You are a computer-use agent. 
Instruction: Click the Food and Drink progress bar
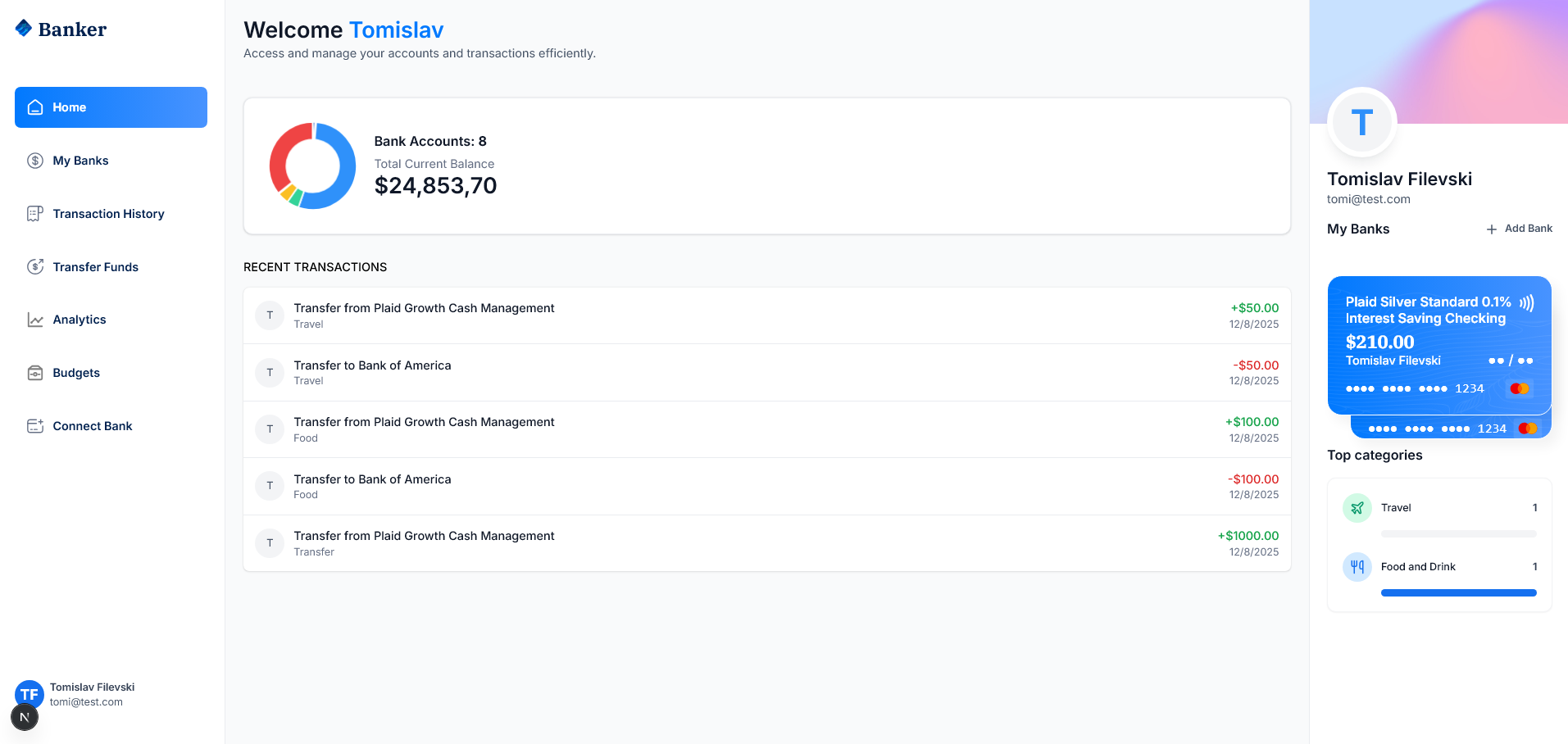point(1458,592)
